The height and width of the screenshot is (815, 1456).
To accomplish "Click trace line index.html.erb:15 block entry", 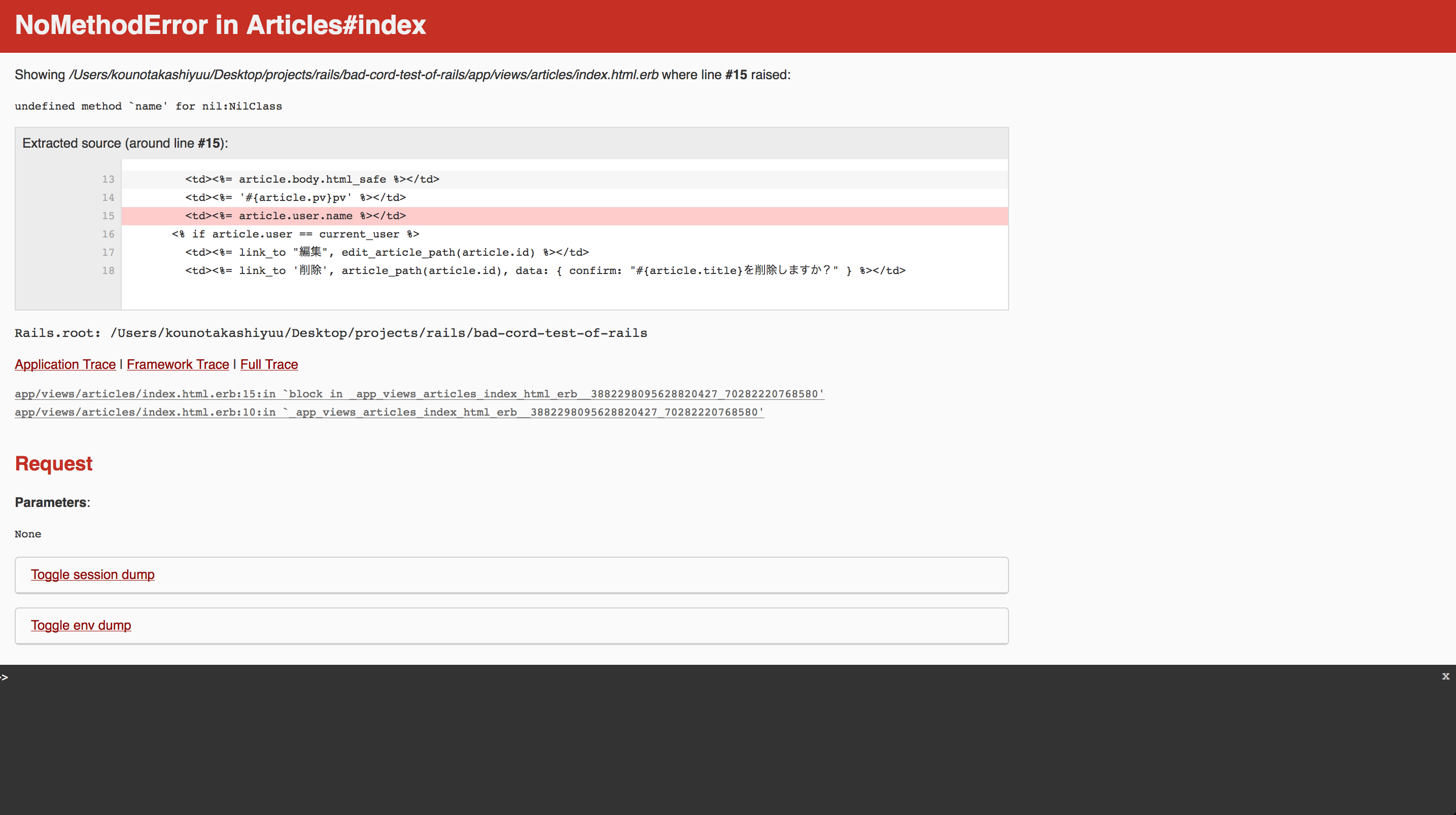I will click(419, 394).
